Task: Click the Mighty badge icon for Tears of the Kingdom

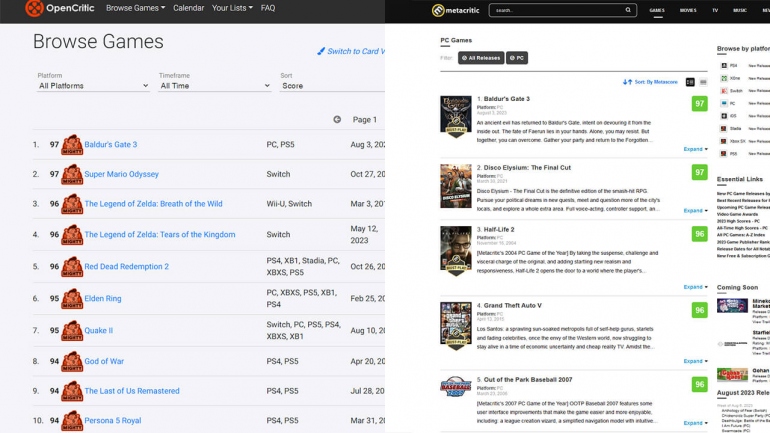Action: click(72, 235)
